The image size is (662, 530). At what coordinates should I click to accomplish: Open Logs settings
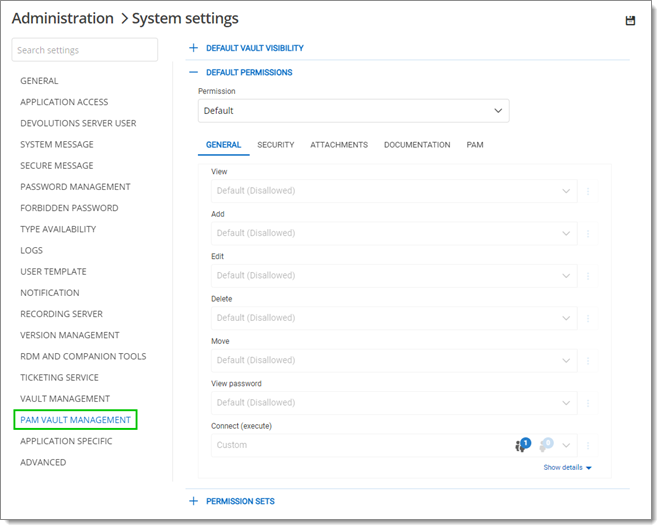click(x=32, y=250)
